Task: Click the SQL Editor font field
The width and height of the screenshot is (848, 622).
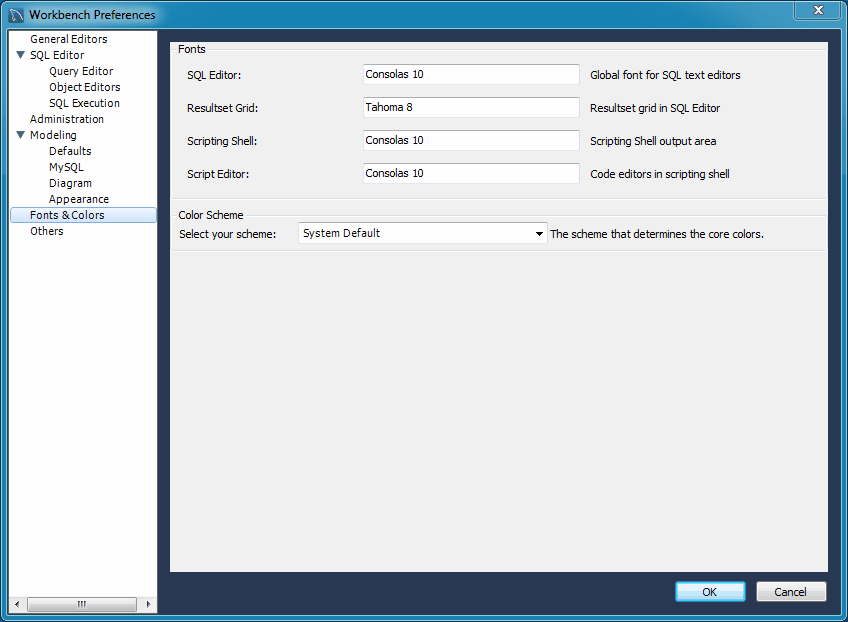Action: click(471, 74)
